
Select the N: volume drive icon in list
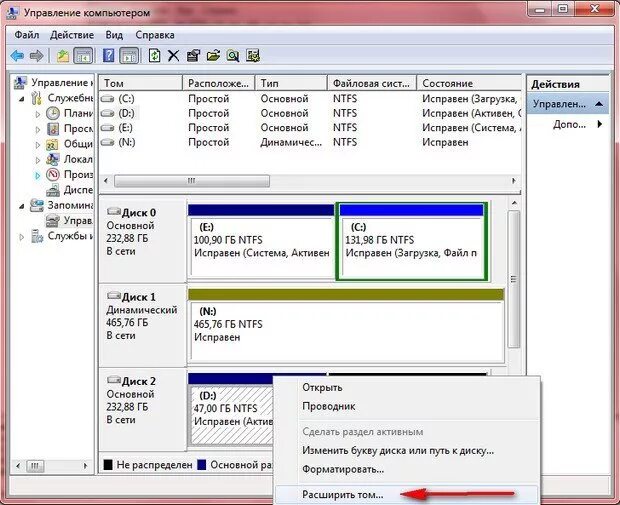coord(108,142)
